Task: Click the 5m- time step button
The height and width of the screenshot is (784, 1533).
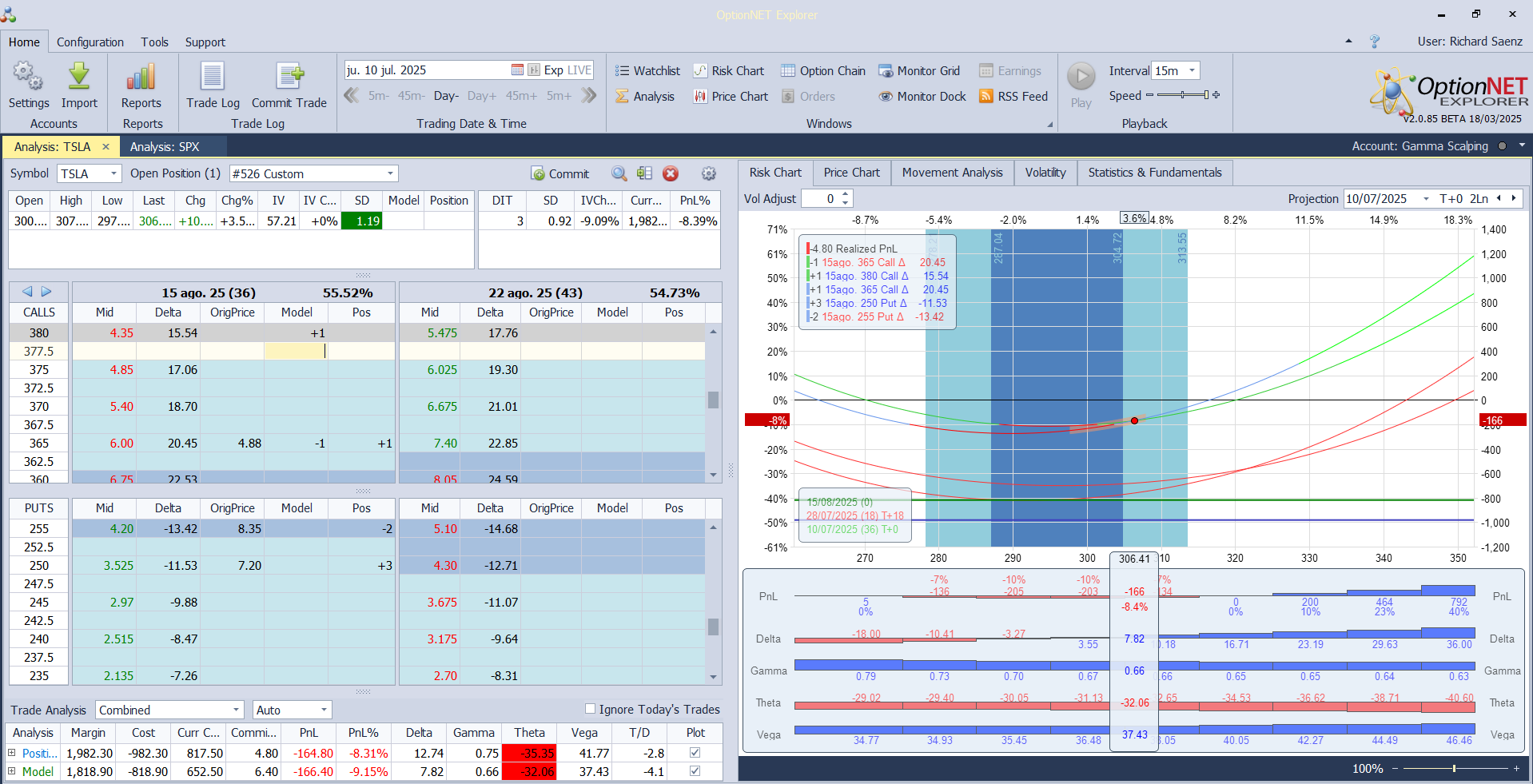Action: click(379, 96)
